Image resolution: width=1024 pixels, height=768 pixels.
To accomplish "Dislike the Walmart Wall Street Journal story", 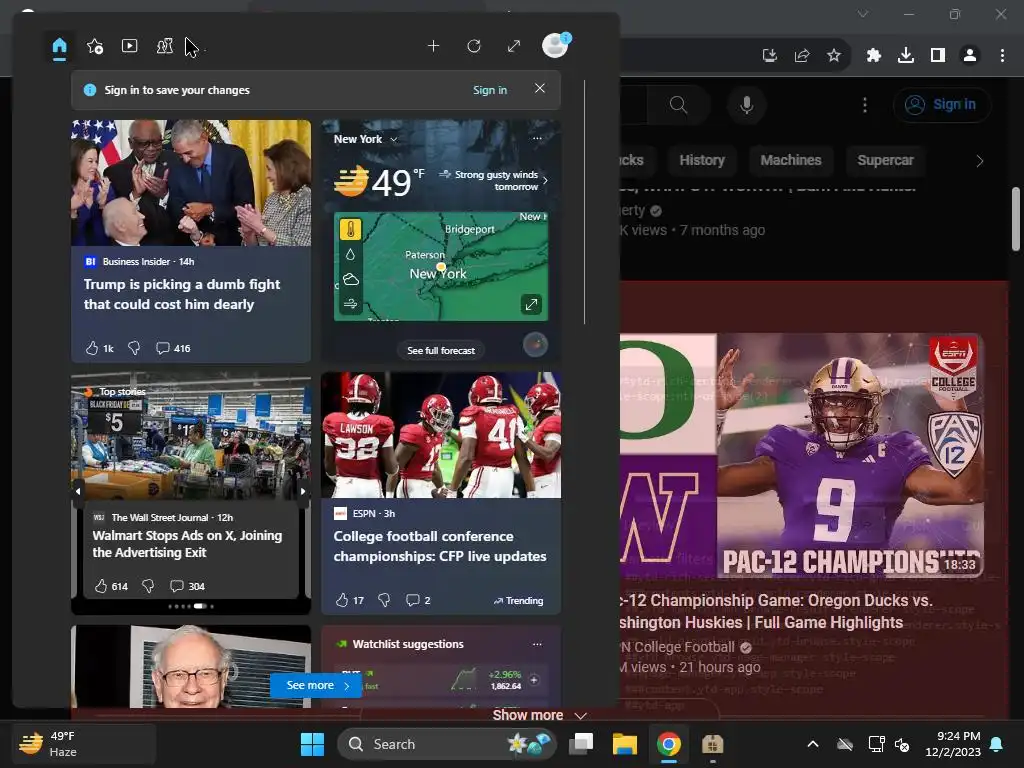I will tap(148, 586).
